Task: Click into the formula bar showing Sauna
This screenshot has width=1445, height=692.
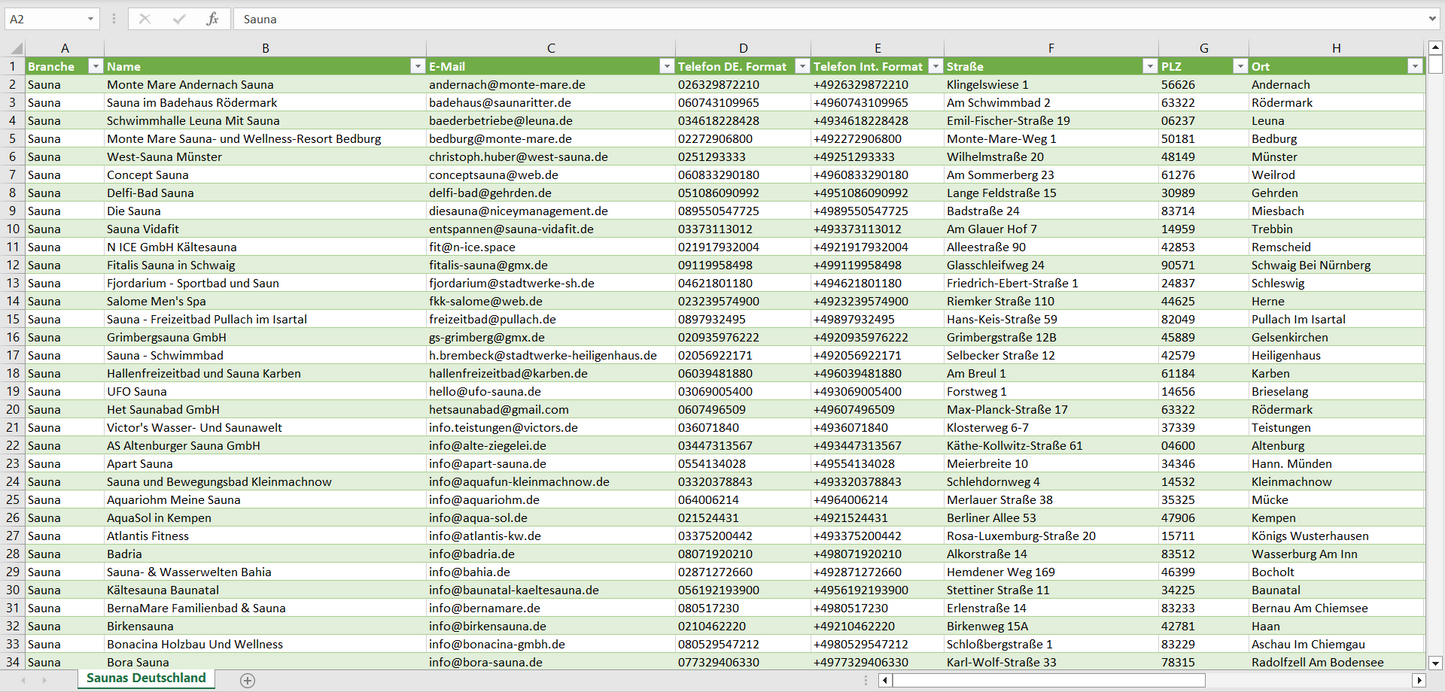Action: click(x=800, y=19)
